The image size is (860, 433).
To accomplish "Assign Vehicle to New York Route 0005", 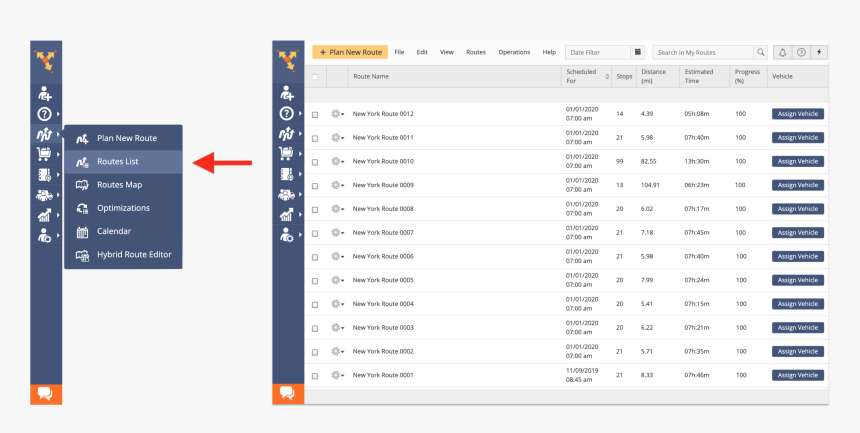I will pyautogui.click(x=797, y=280).
